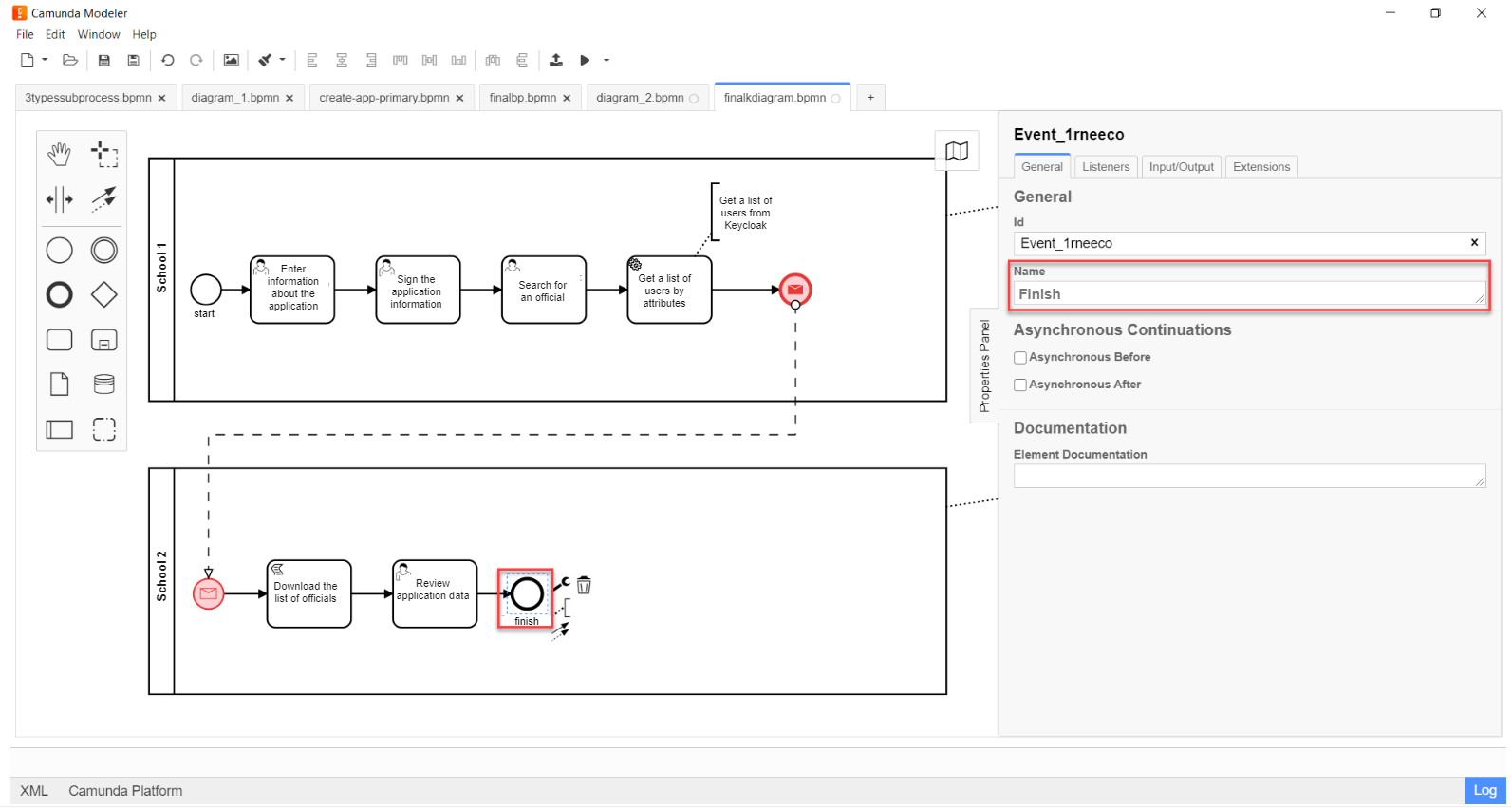Deploy the current diagram
Viewport: 1512px width, 808px height.
[x=556, y=60]
